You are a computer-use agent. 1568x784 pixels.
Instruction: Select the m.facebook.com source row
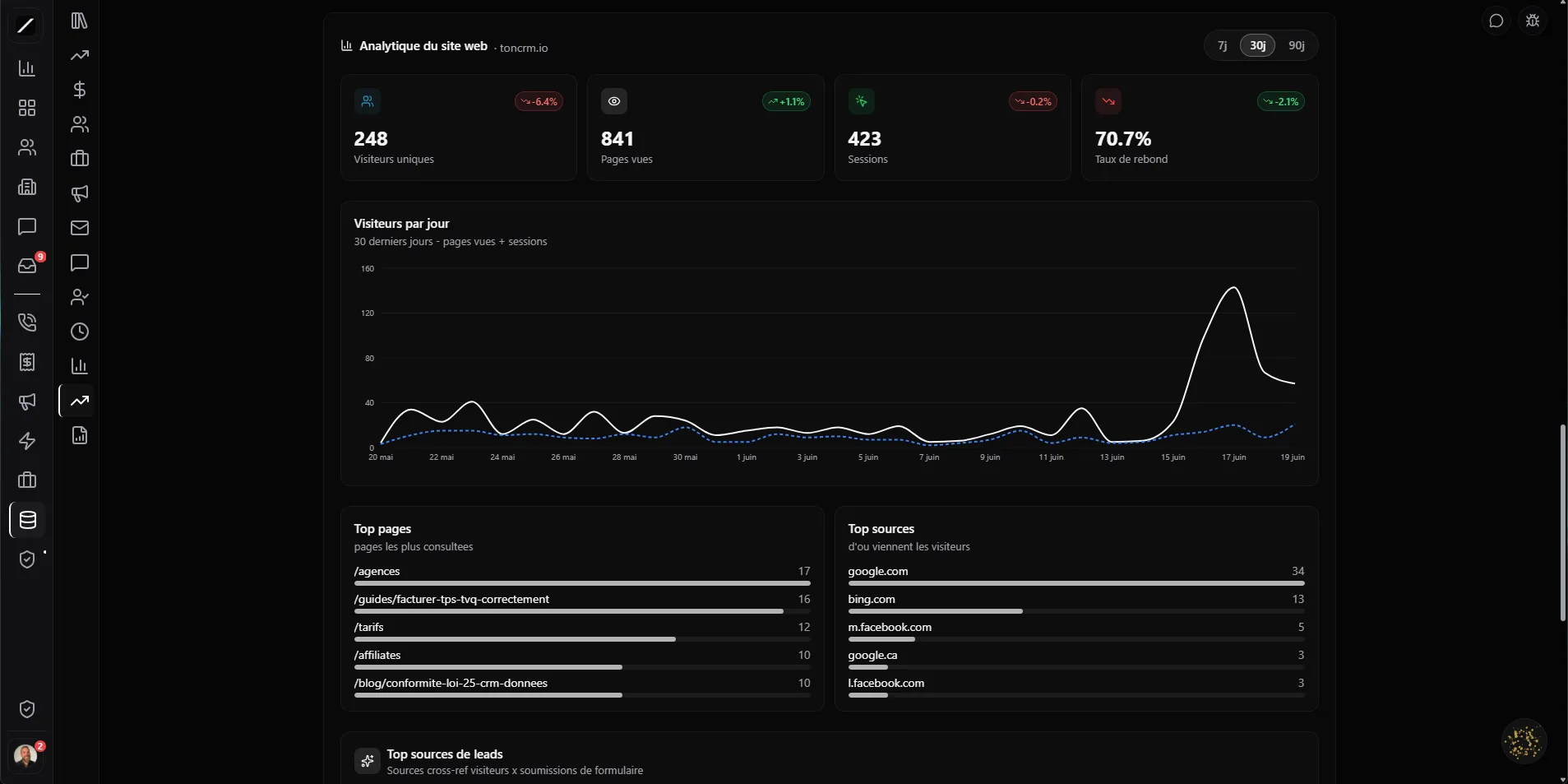tap(1076, 631)
